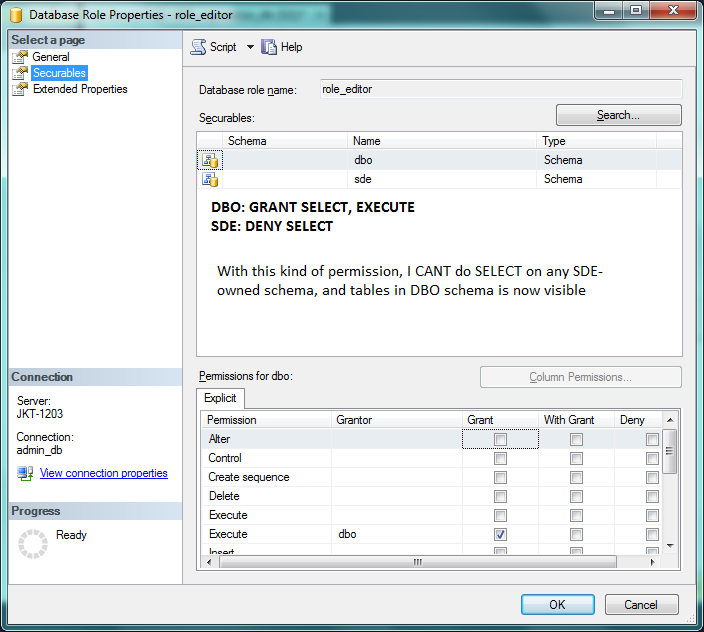Image resolution: width=704 pixels, height=632 pixels.
Task: Click horizontal scrollbar right arrow
Action: tap(653, 562)
